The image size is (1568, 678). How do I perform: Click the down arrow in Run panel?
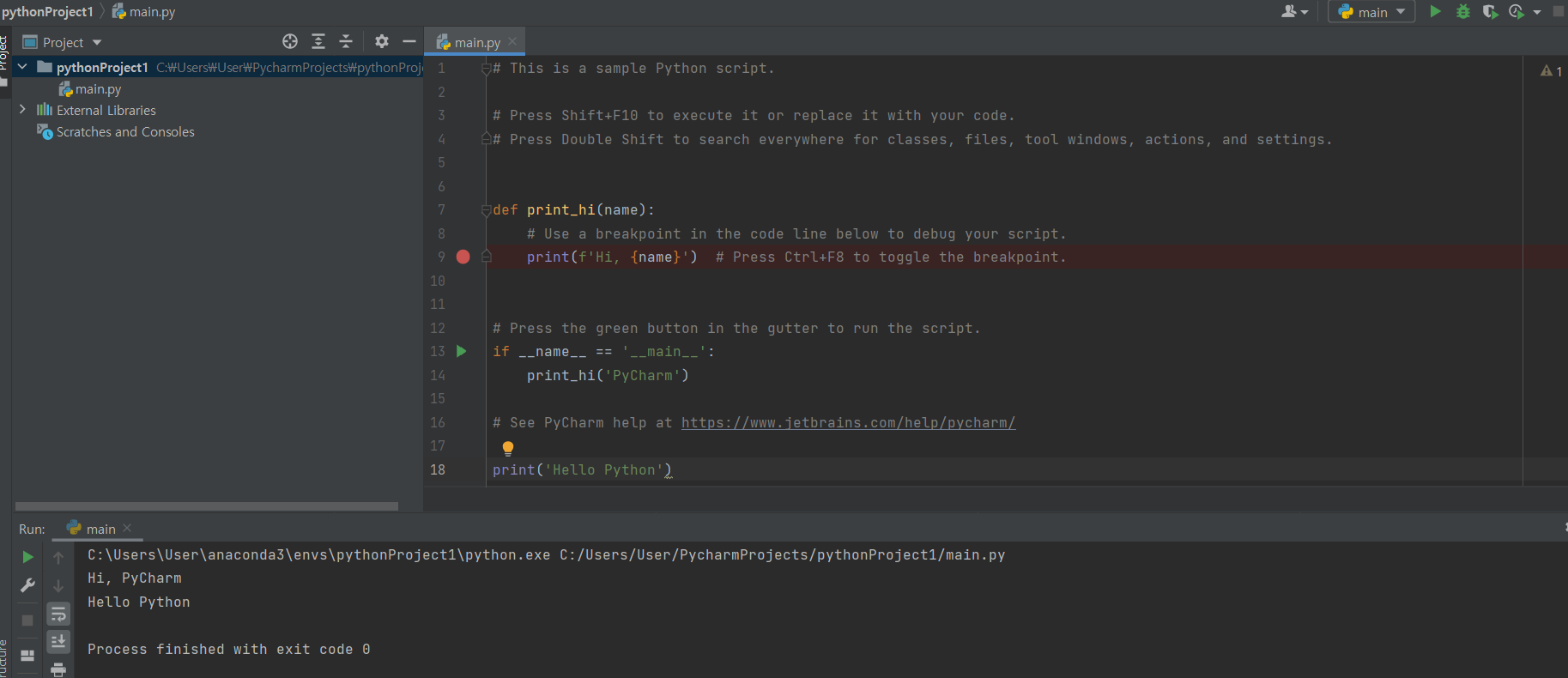click(58, 586)
